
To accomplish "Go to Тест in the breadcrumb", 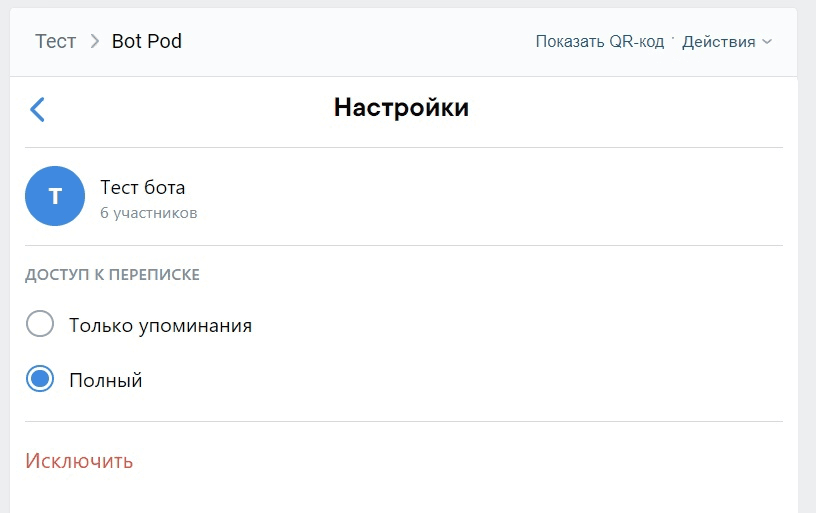I will click(55, 42).
